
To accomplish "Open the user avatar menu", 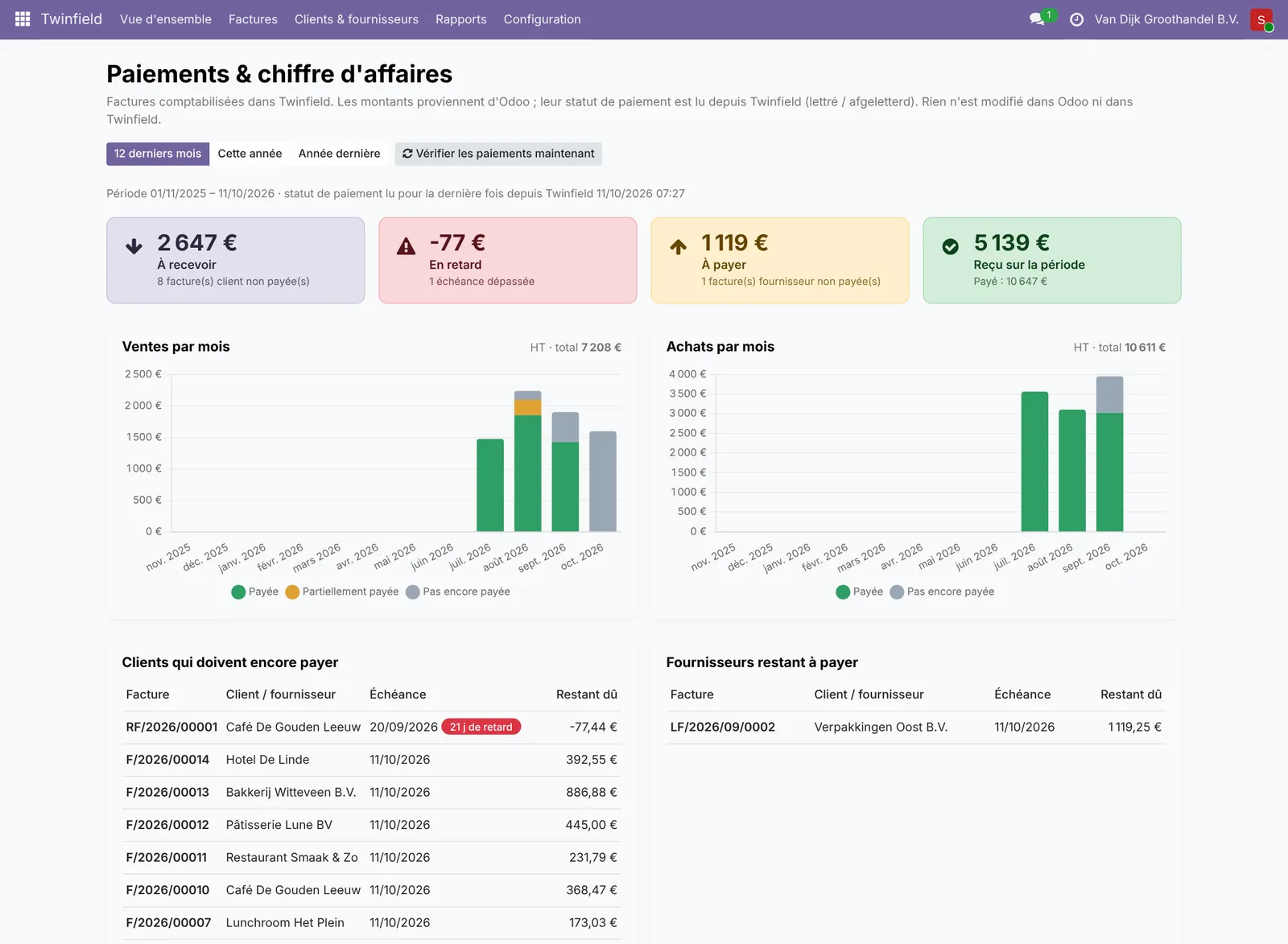I will coord(1261,19).
